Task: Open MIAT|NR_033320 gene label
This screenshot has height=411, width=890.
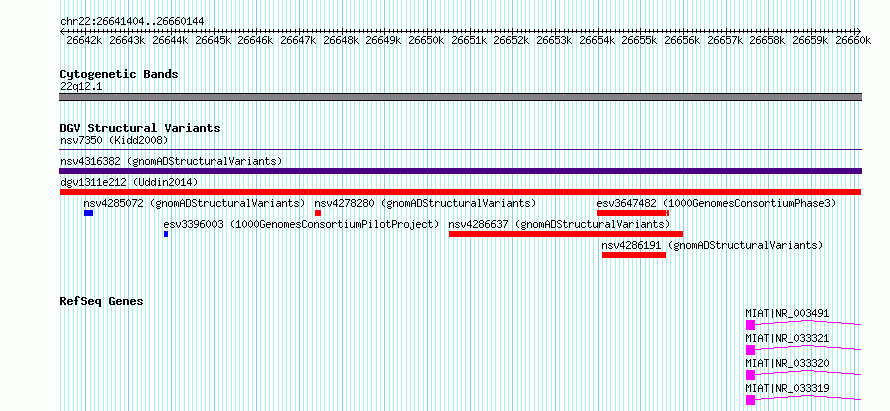Action: (787, 363)
